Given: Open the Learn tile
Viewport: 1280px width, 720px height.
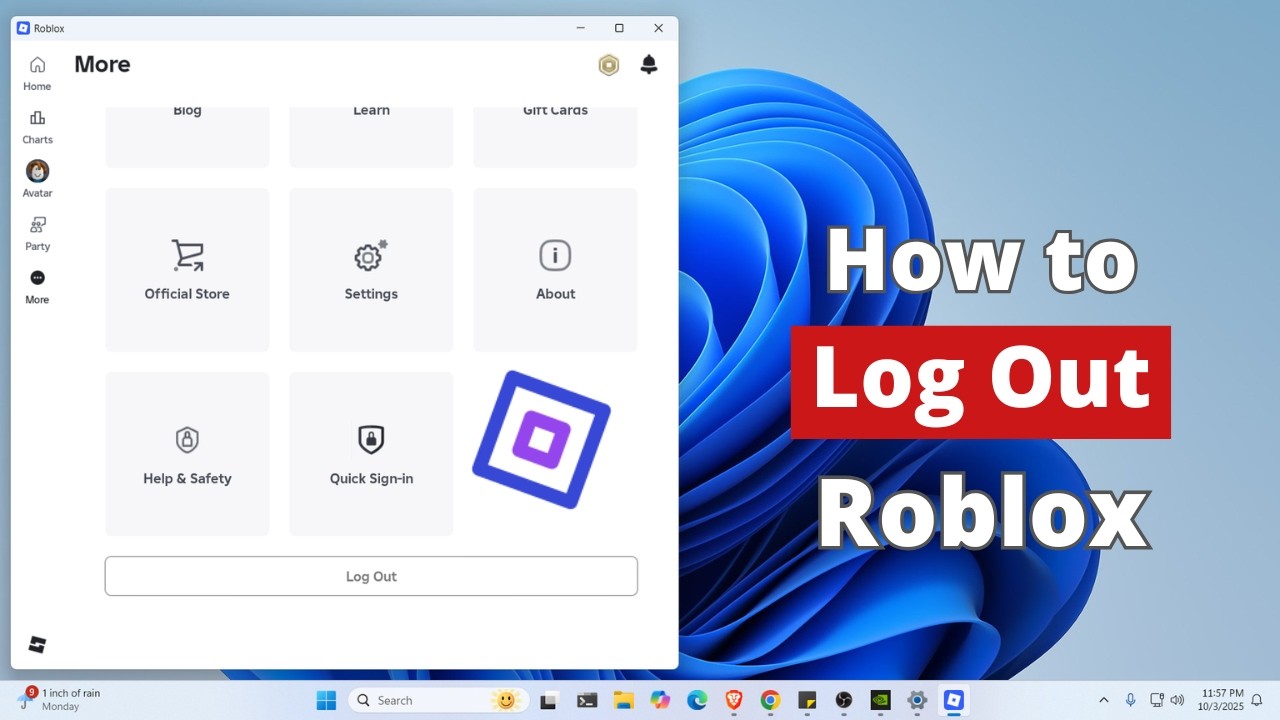Looking at the screenshot, I should 371,136.
